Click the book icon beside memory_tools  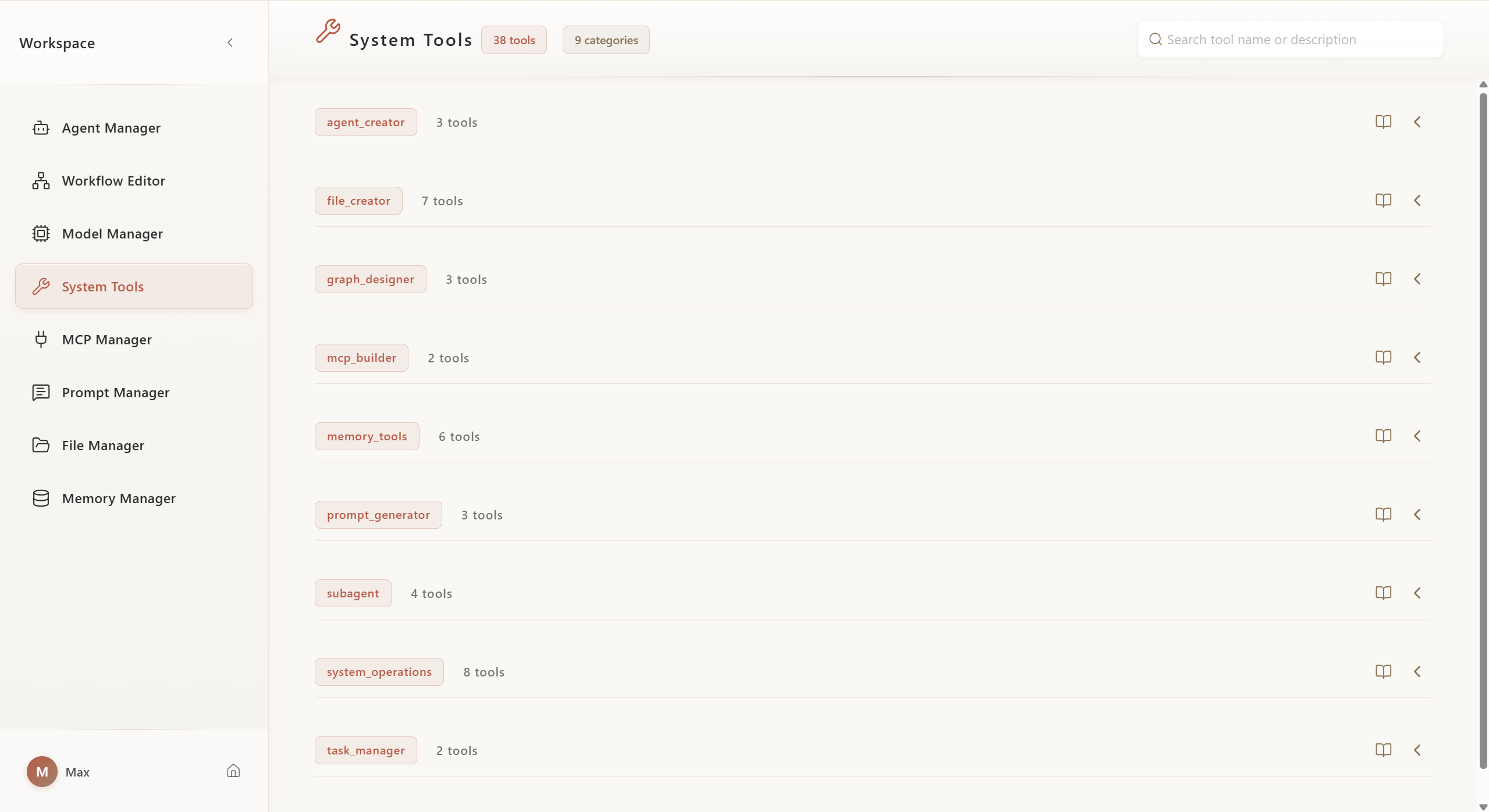click(x=1384, y=436)
